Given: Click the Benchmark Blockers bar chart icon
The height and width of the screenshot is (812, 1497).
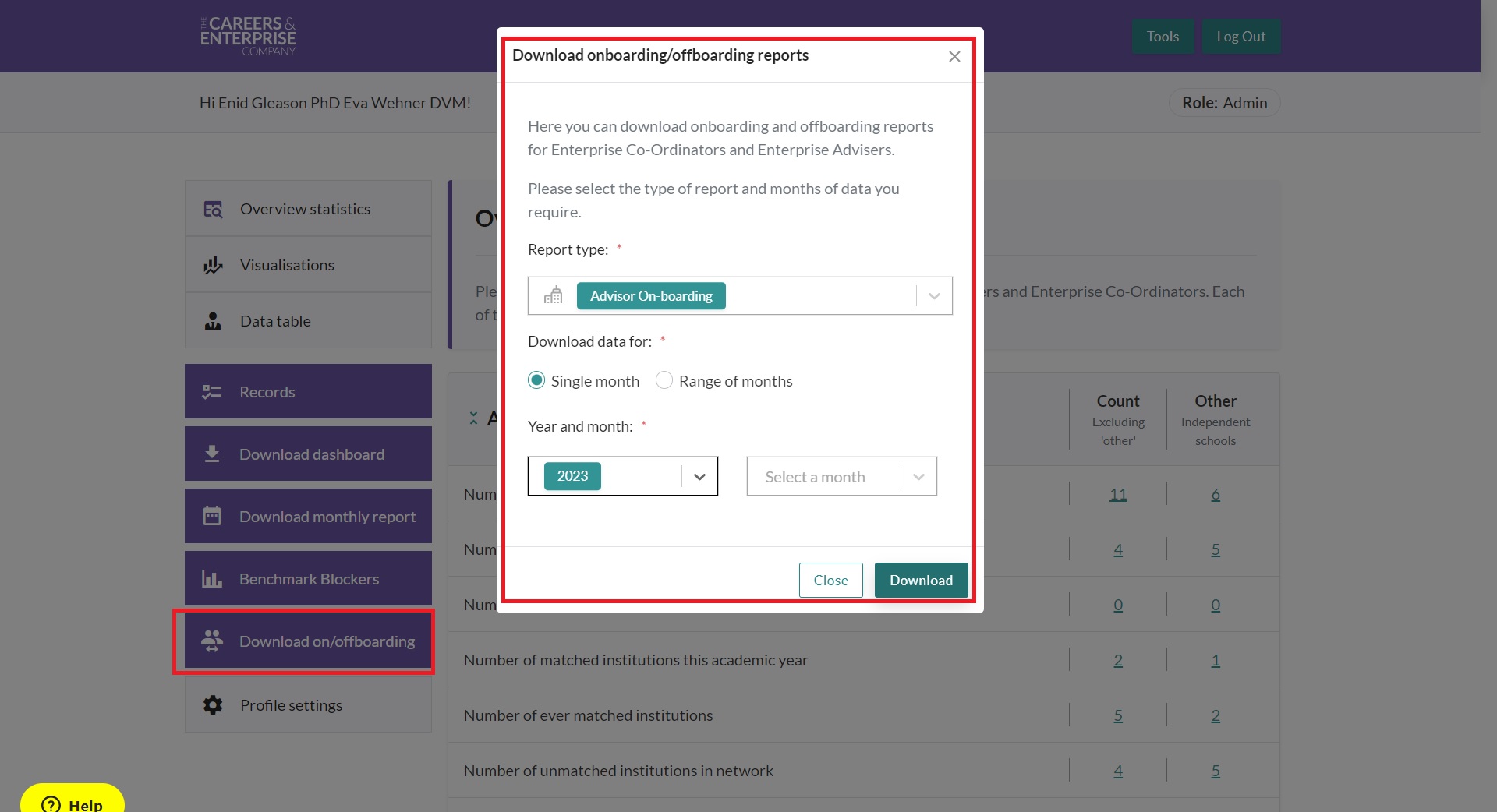Looking at the screenshot, I should (212, 579).
